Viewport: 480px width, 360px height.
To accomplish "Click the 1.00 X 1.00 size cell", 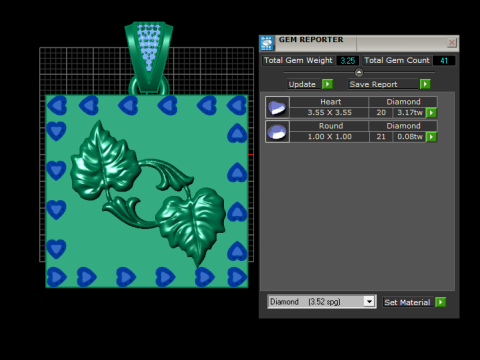I will 329,137.
